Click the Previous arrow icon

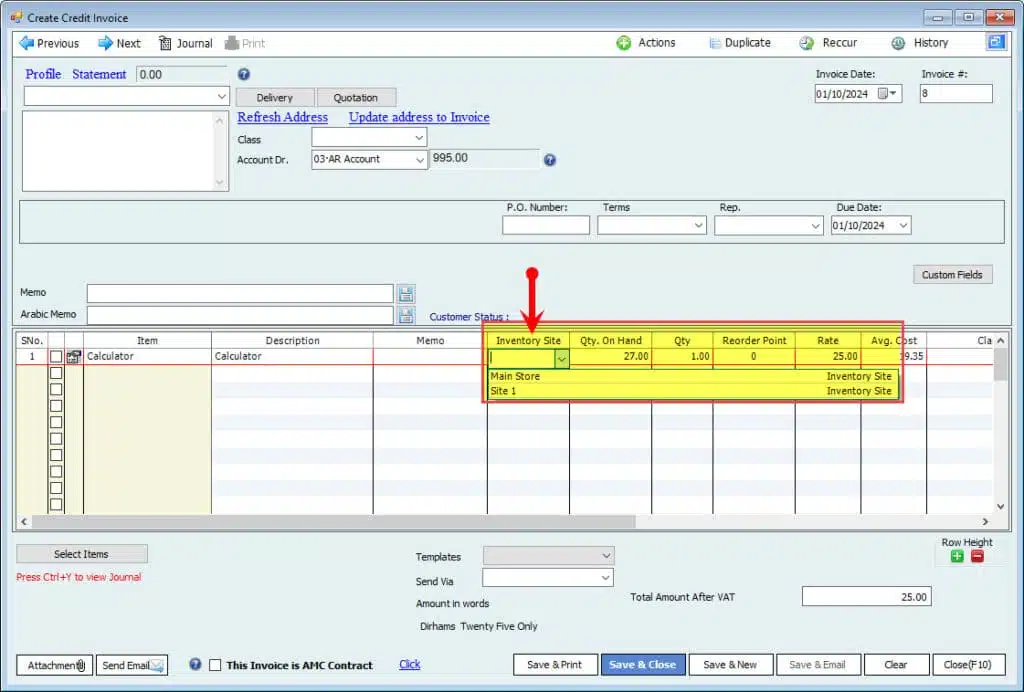26,43
